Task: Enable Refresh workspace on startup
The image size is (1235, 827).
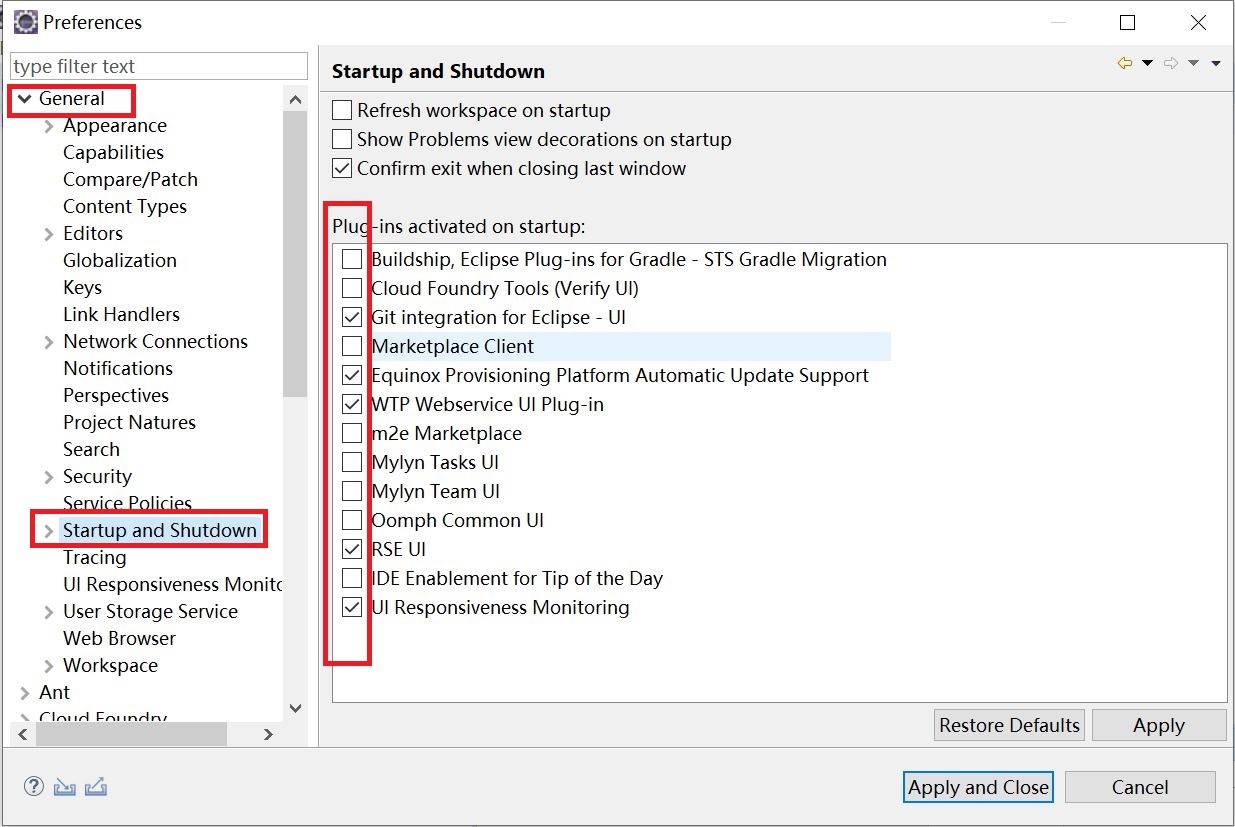Action: click(343, 111)
